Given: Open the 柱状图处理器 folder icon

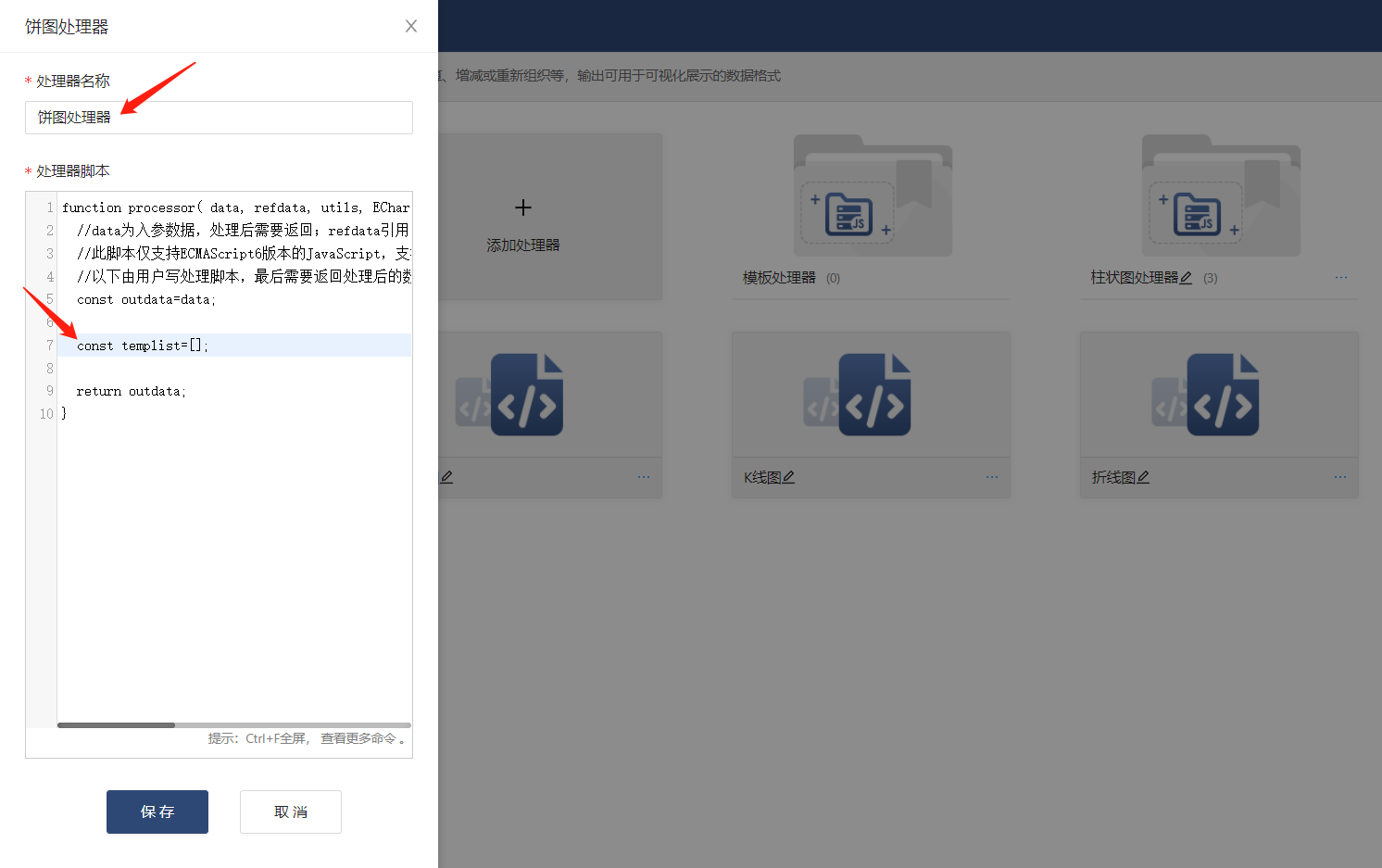Looking at the screenshot, I should [1221, 195].
